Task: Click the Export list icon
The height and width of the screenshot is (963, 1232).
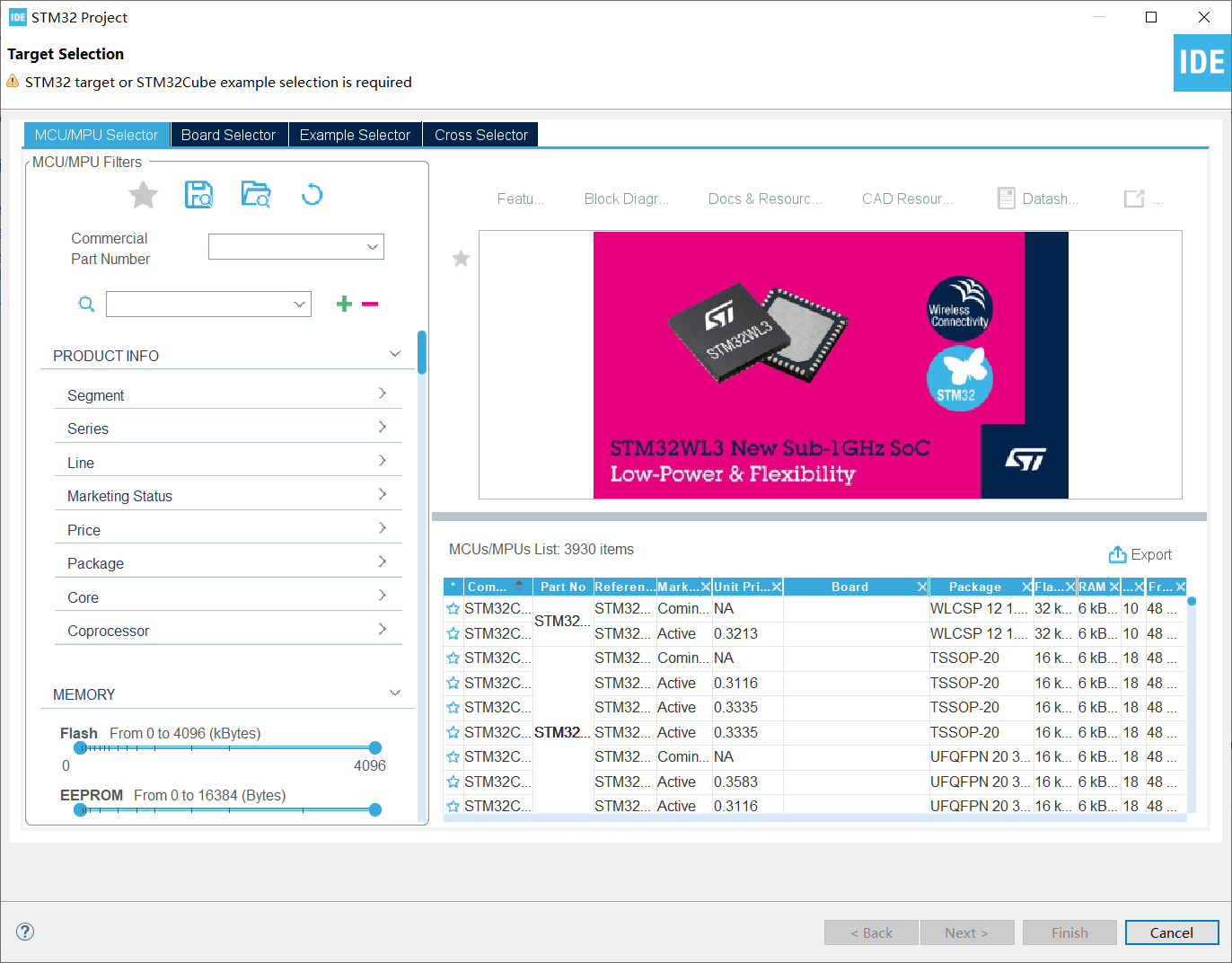Action: click(1117, 554)
